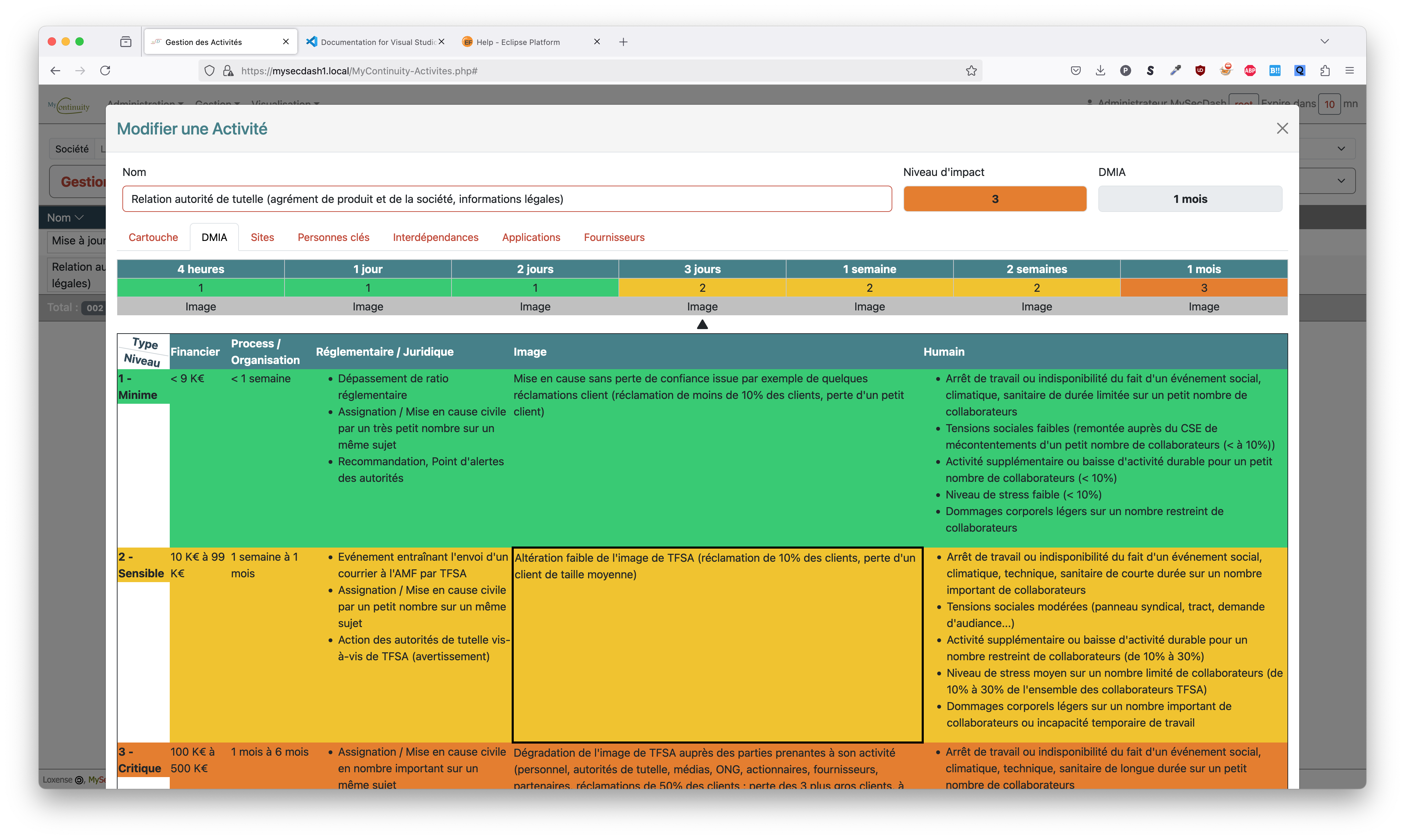1405x840 pixels.
Task: Sort by Nom column in background table
Action: point(65,217)
